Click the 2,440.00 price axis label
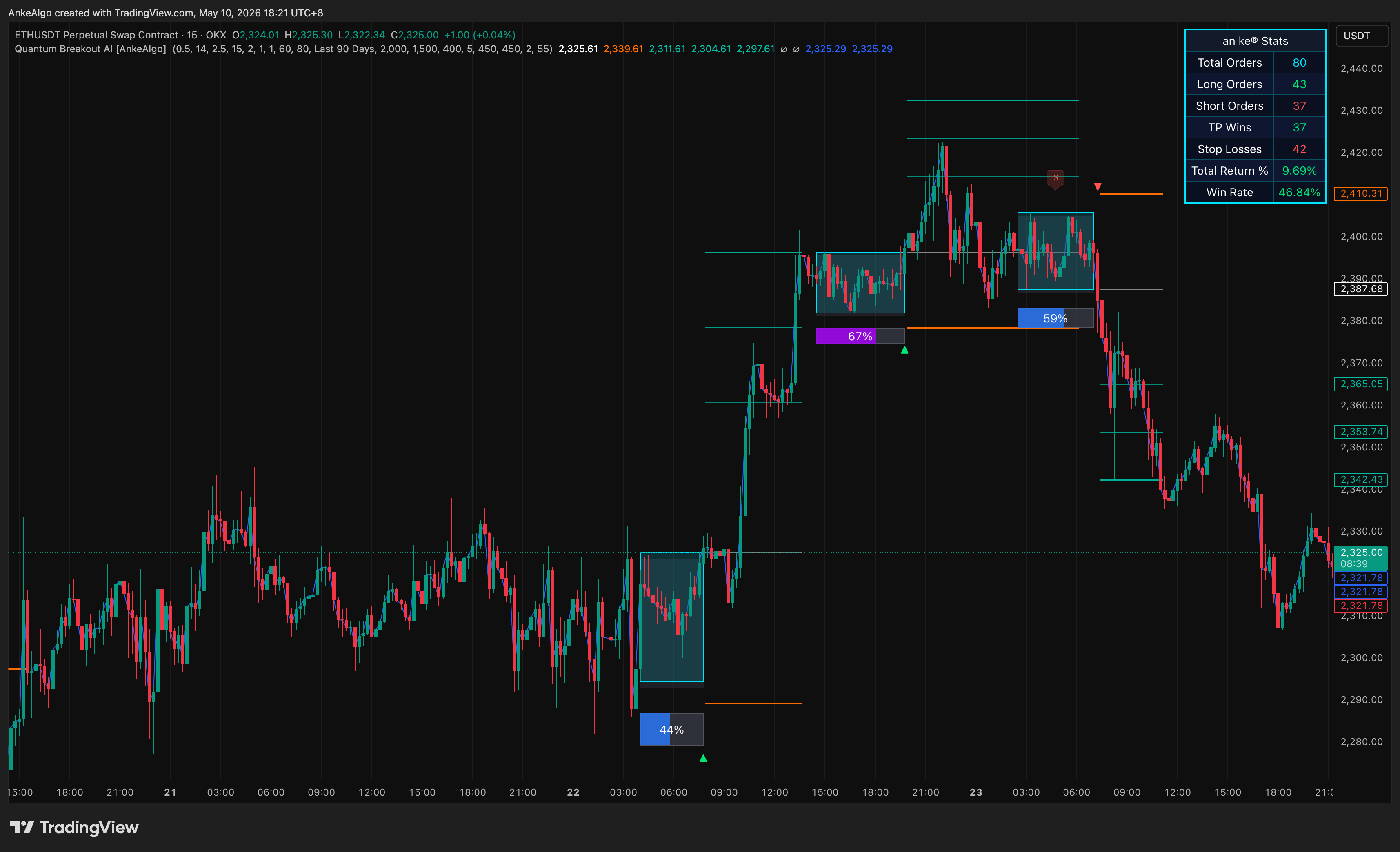Image resolution: width=1400 pixels, height=852 pixels. point(1361,68)
